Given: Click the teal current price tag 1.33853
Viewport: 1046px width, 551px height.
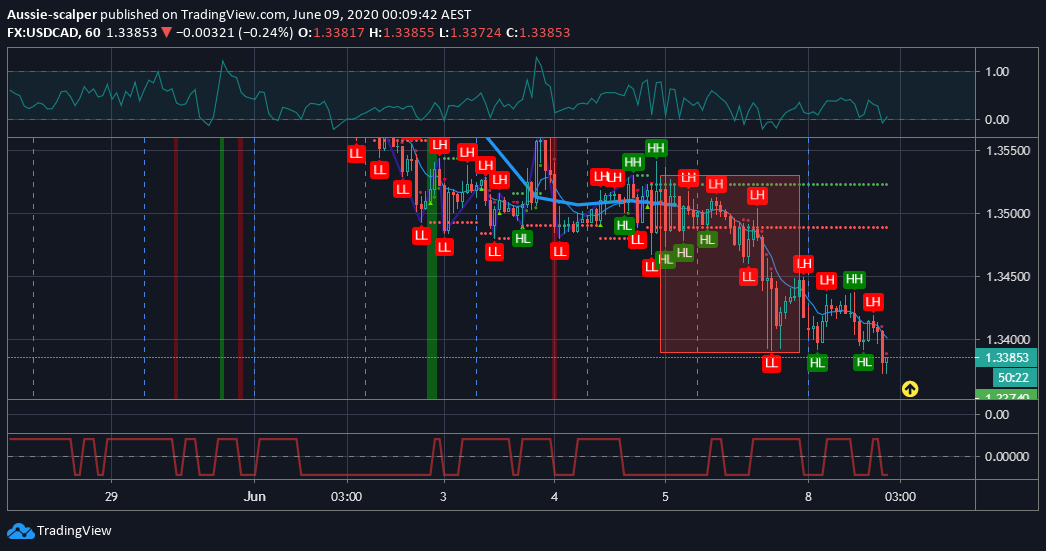Looking at the screenshot, I should point(1007,358).
